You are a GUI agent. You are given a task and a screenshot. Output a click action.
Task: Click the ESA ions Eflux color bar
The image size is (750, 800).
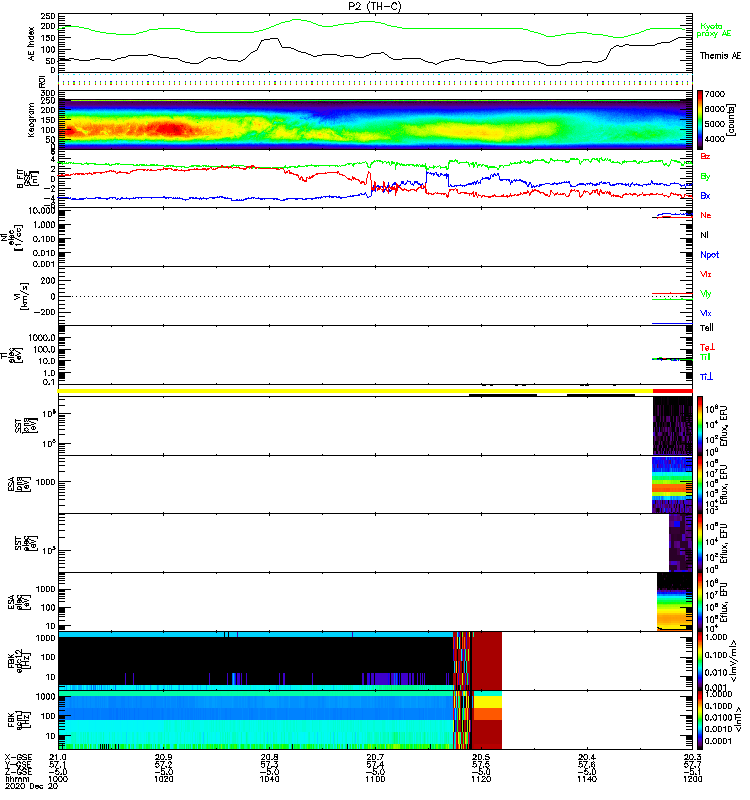(x=700, y=485)
